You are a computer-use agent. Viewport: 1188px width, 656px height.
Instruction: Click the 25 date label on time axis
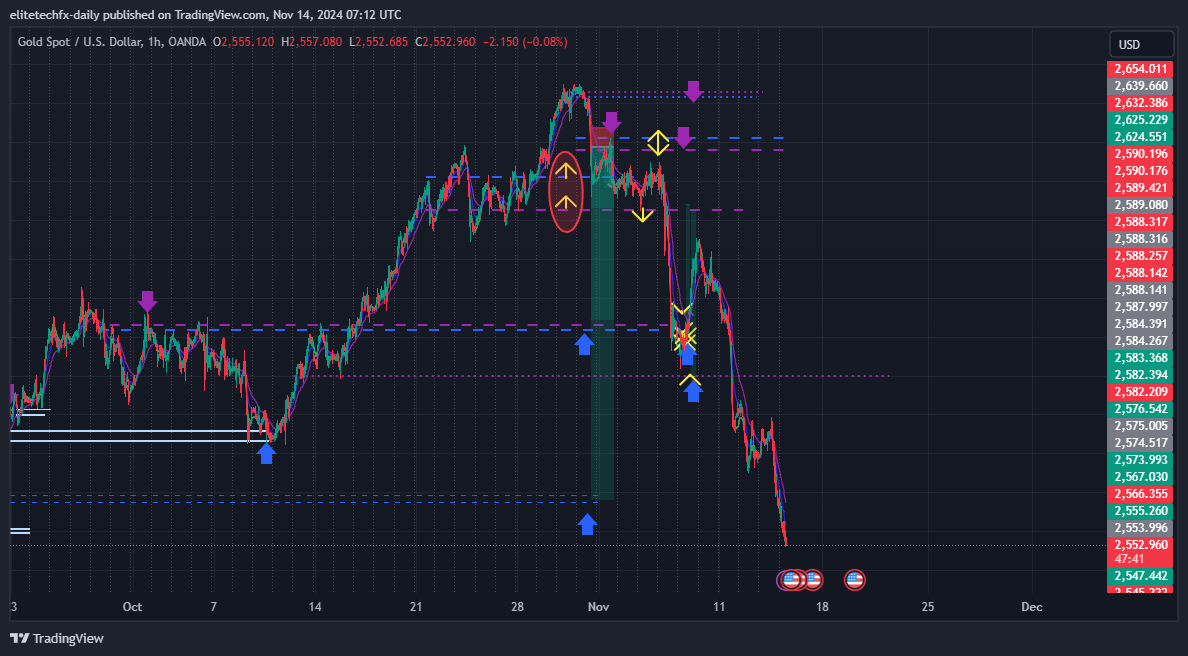pyautogui.click(x=928, y=607)
